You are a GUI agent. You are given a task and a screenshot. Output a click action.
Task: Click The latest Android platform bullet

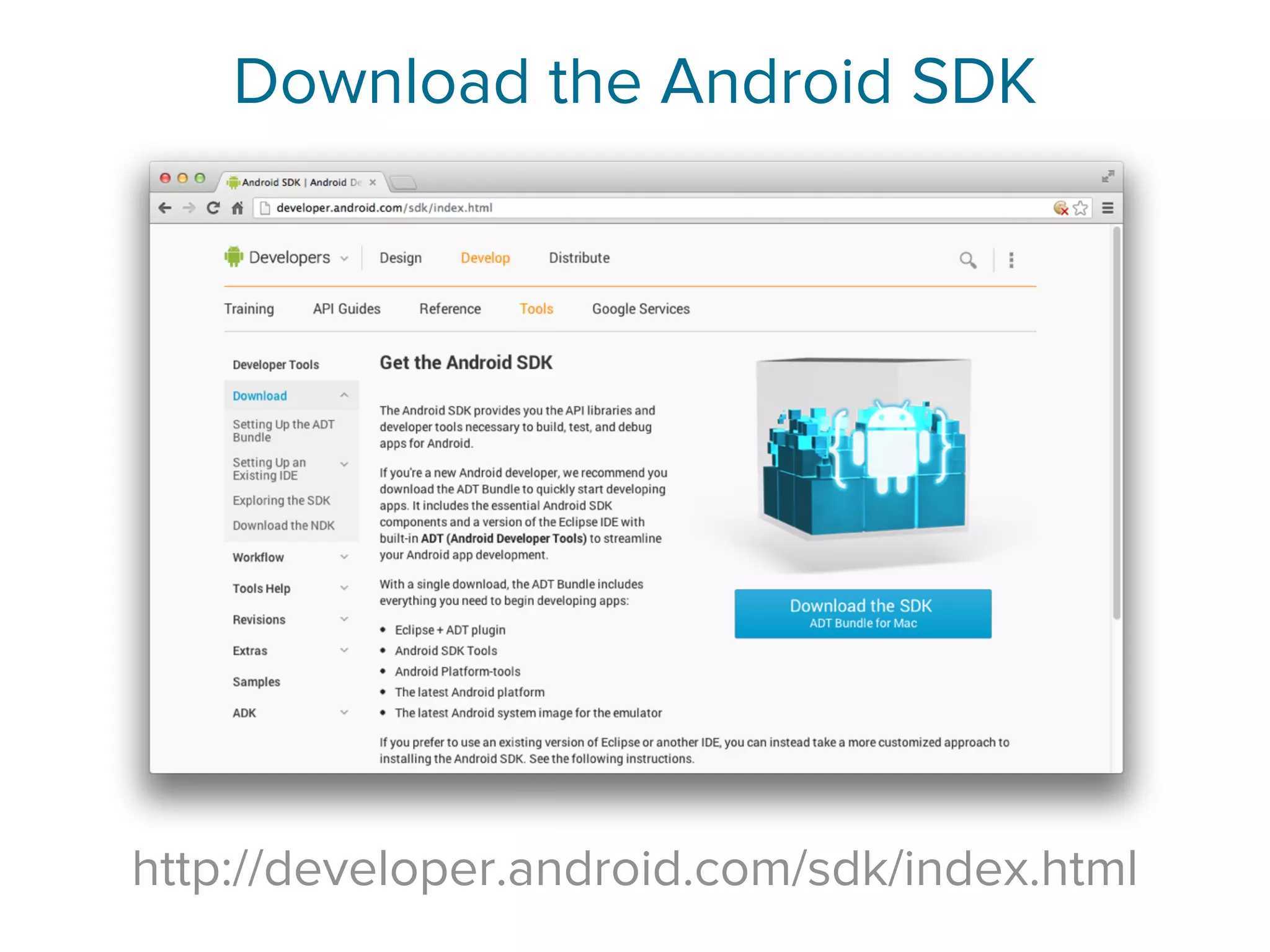[469, 692]
